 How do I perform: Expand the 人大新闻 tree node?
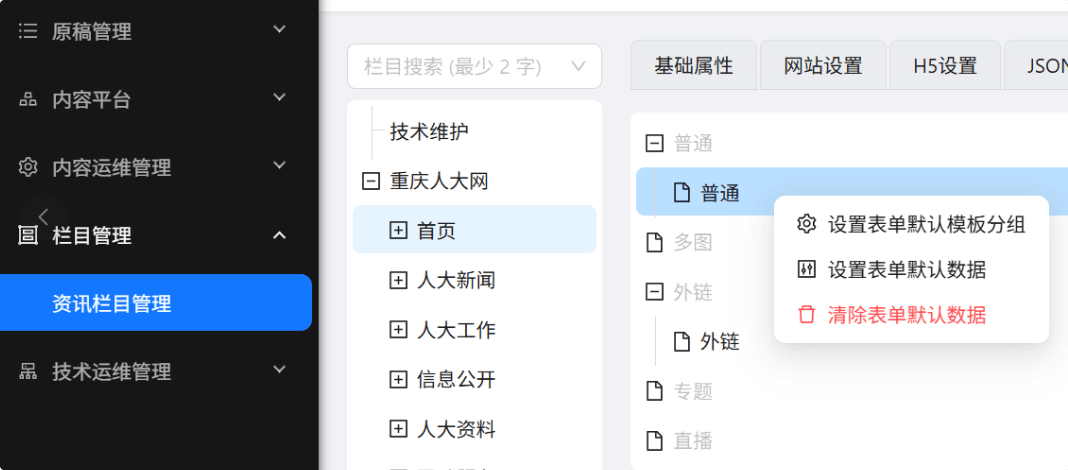[x=398, y=281]
